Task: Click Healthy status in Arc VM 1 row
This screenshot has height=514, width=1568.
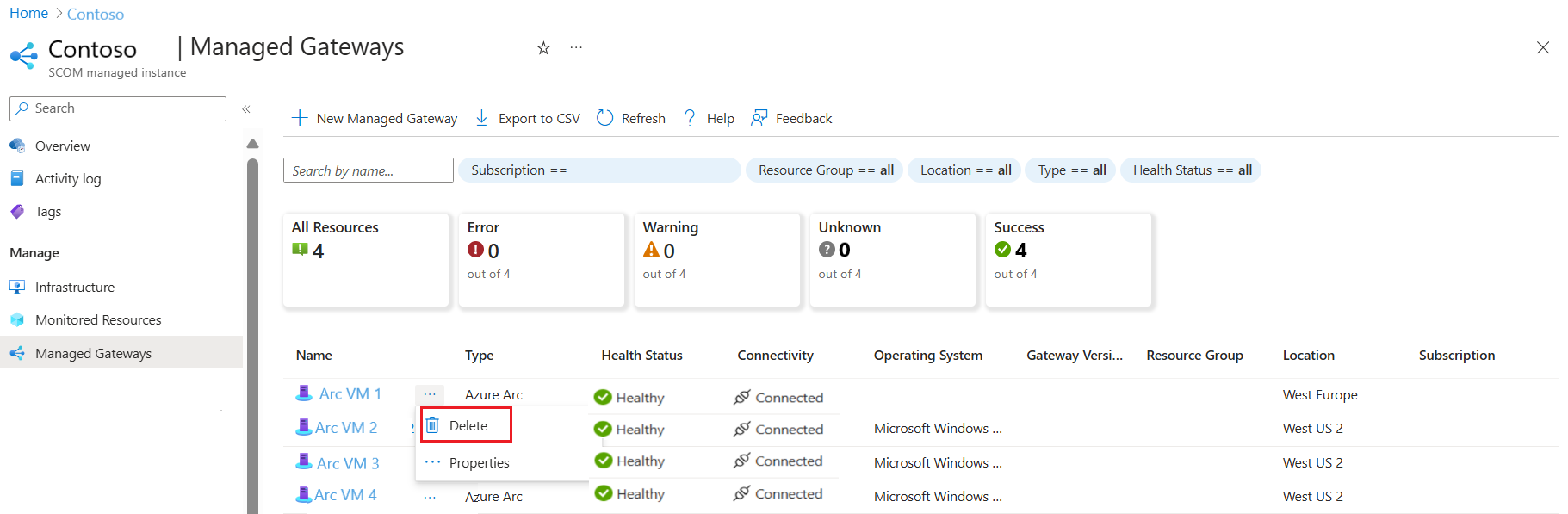Action: 629,398
